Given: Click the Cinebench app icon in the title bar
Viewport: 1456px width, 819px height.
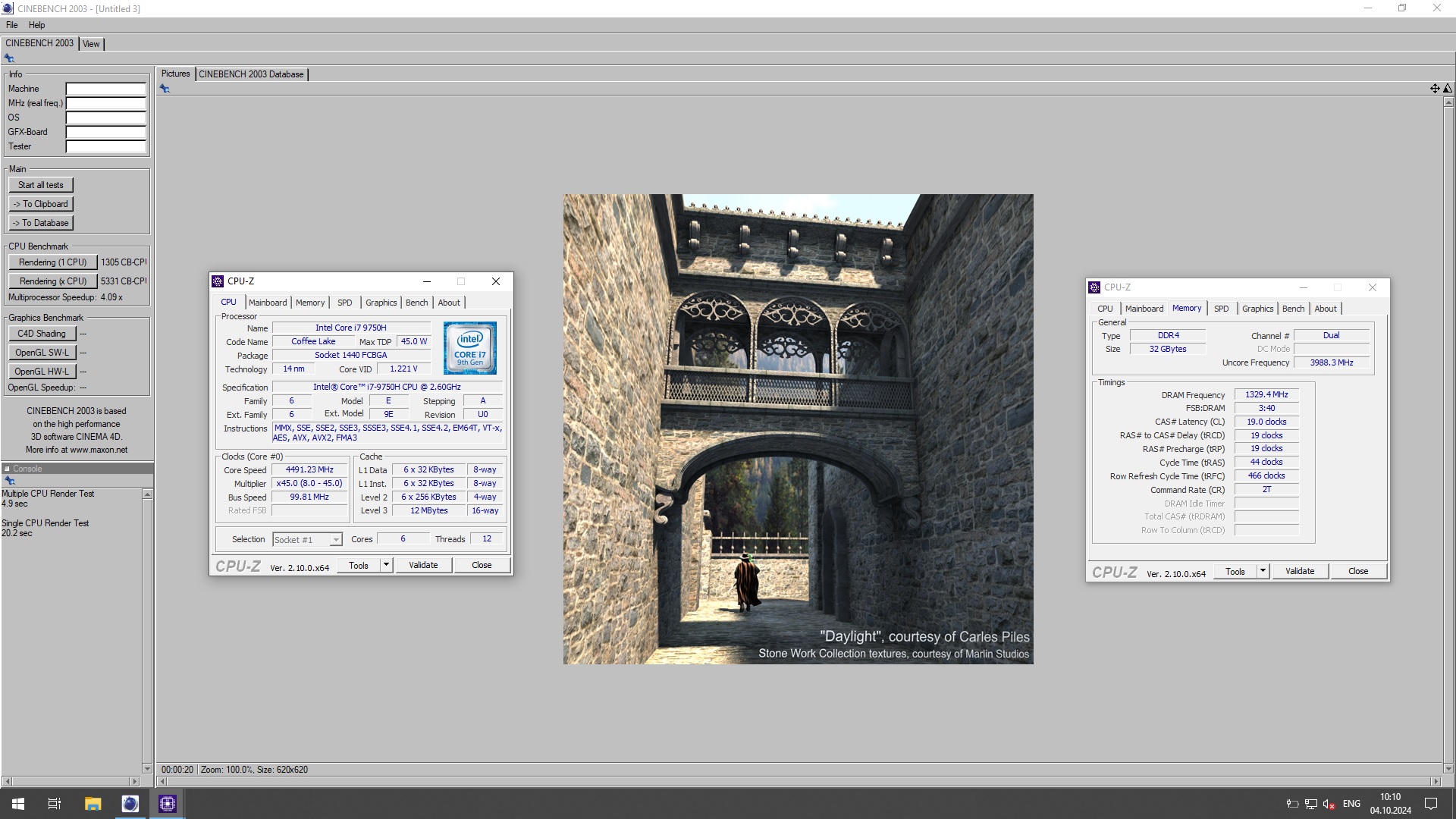Looking at the screenshot, I should tap(8, 8).
